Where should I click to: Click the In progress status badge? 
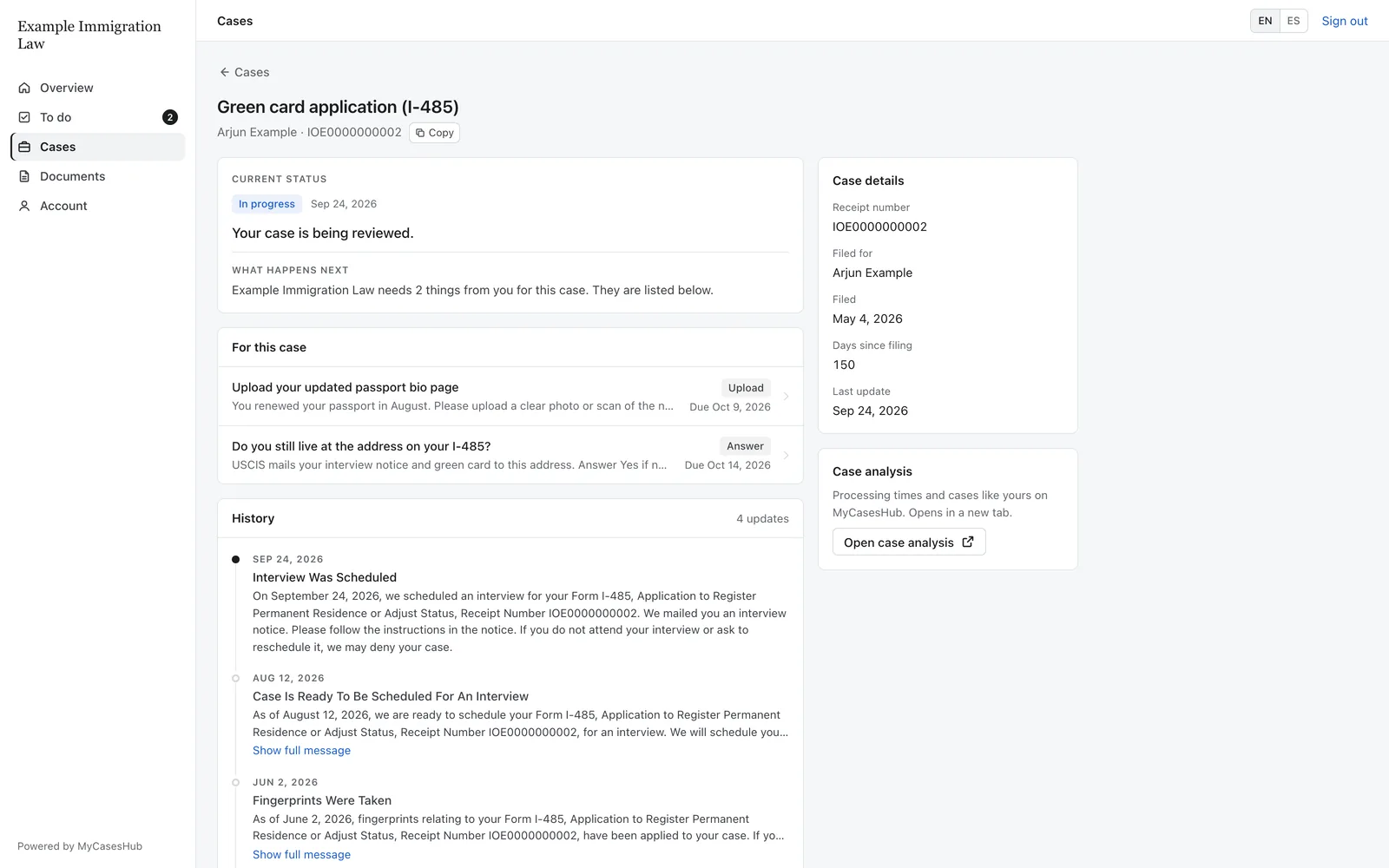267,204
